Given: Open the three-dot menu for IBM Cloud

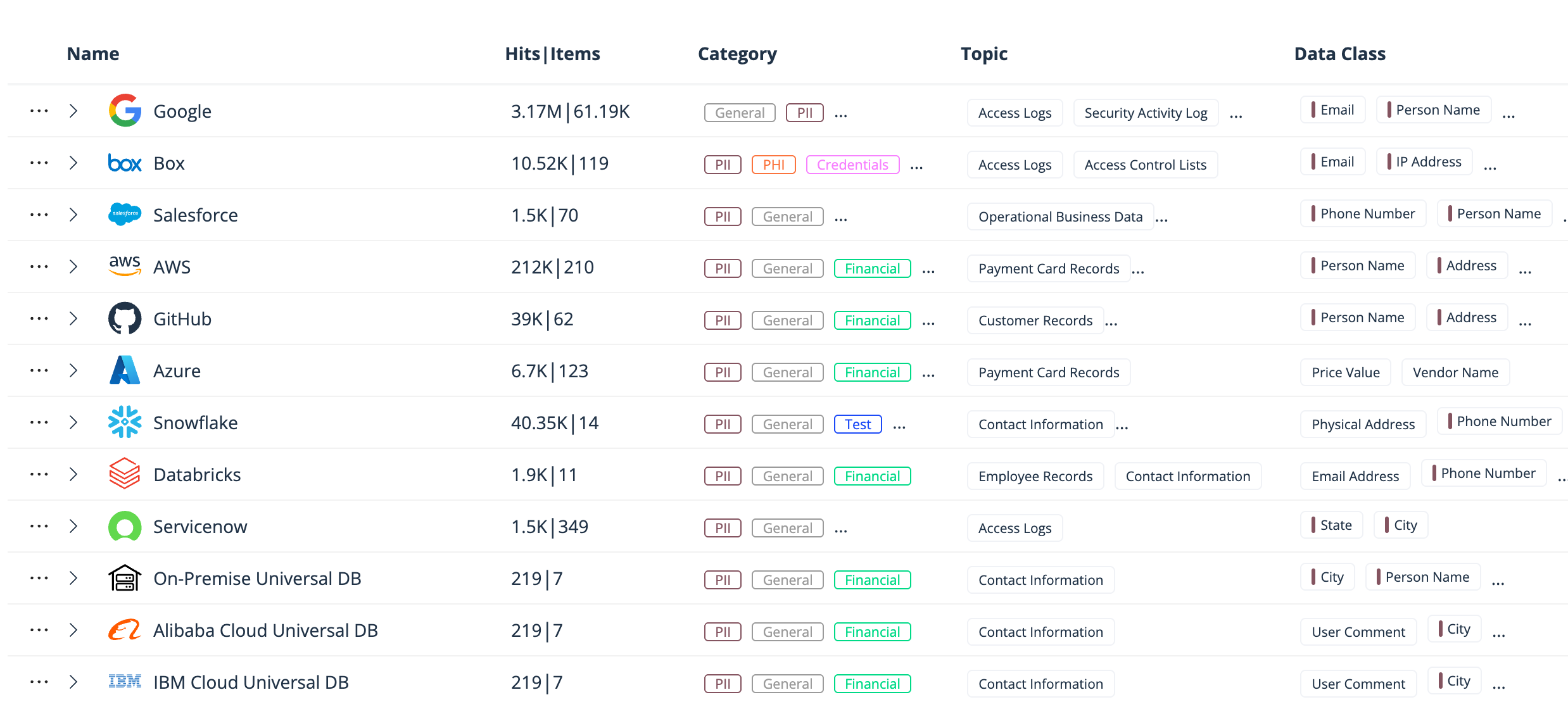Looking at the screenshot, I should (39, 681).
